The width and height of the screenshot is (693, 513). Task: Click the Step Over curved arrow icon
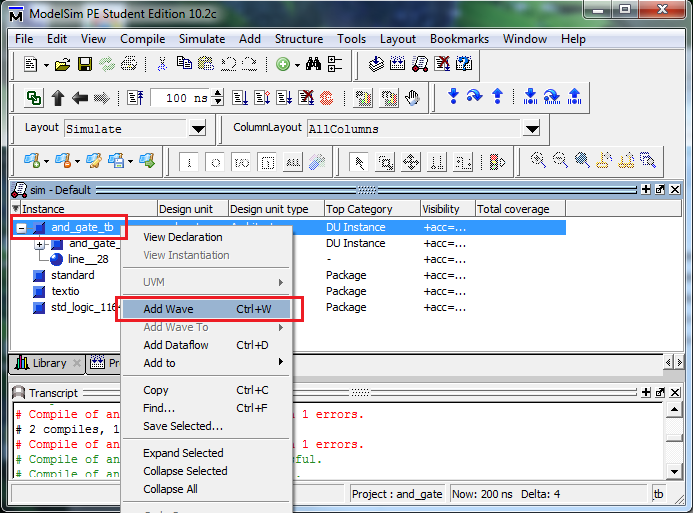[475, 96]
